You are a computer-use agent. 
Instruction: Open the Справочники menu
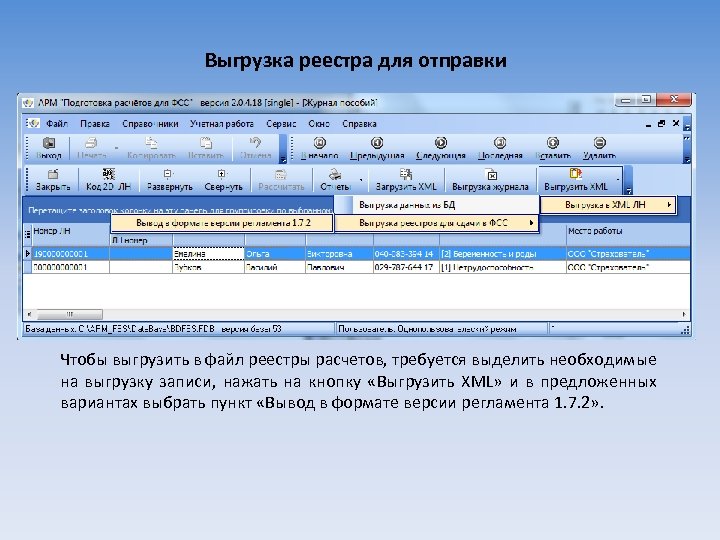click(150, 124)
